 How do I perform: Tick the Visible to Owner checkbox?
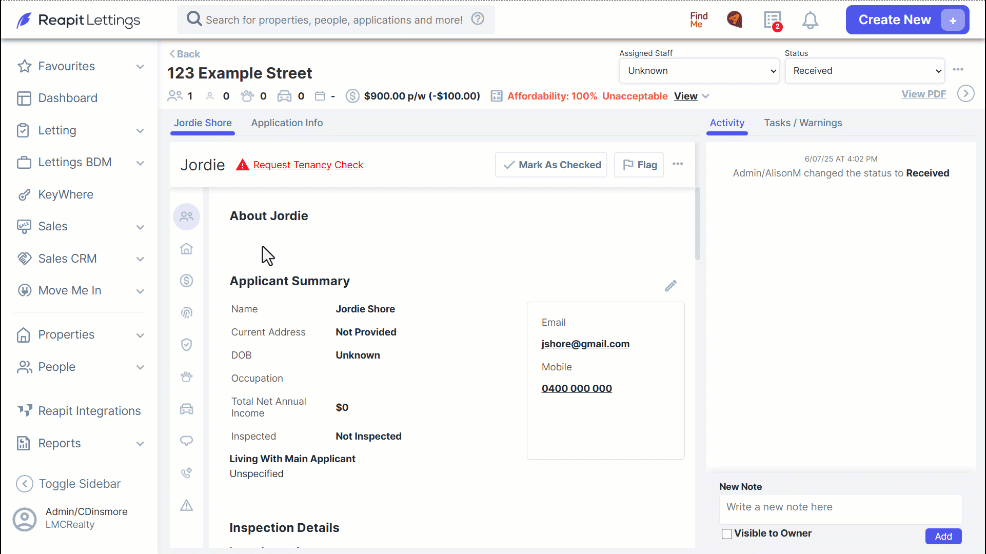click(727, 534)
